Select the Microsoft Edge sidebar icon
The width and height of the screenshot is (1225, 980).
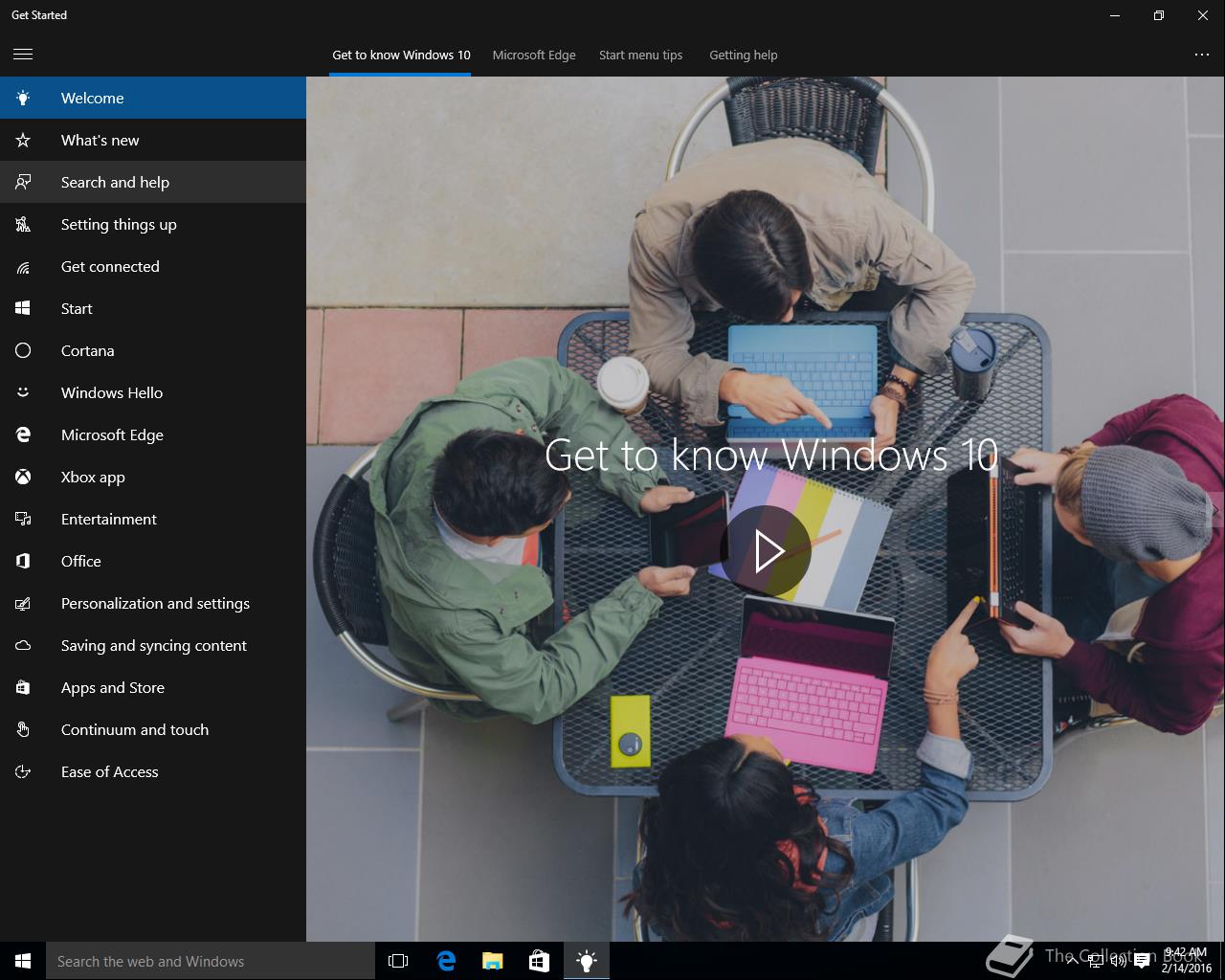(23, 435)
